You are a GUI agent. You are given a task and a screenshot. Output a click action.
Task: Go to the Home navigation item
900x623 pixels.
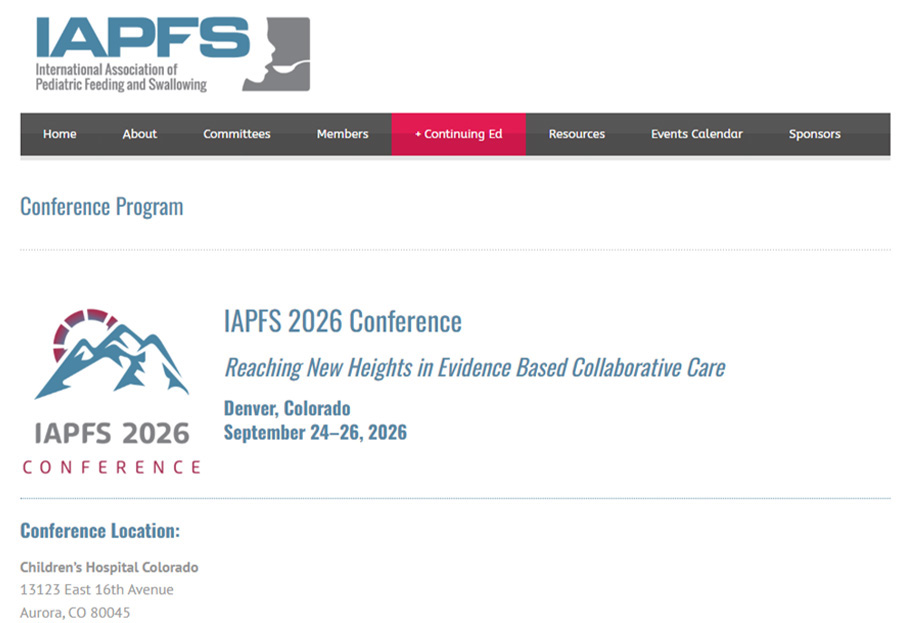click(60, 134)
